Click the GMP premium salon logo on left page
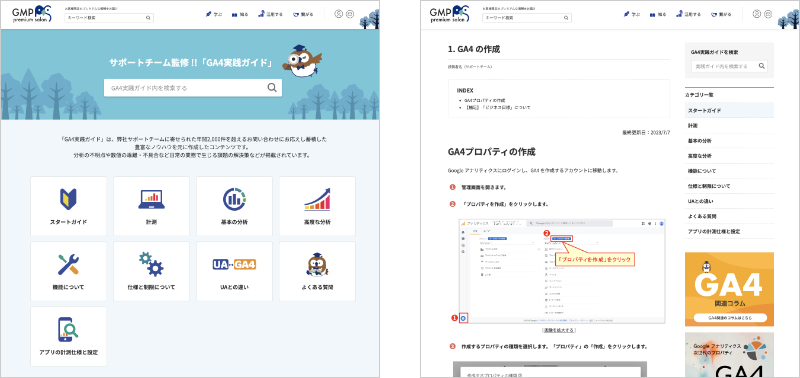The width and height of the screenshot is (800, 378). (x=32, y=14)
